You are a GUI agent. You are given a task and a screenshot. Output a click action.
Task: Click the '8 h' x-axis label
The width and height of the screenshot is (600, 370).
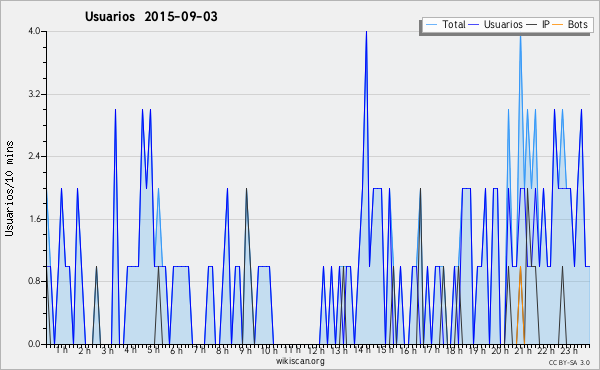point(223,350)
